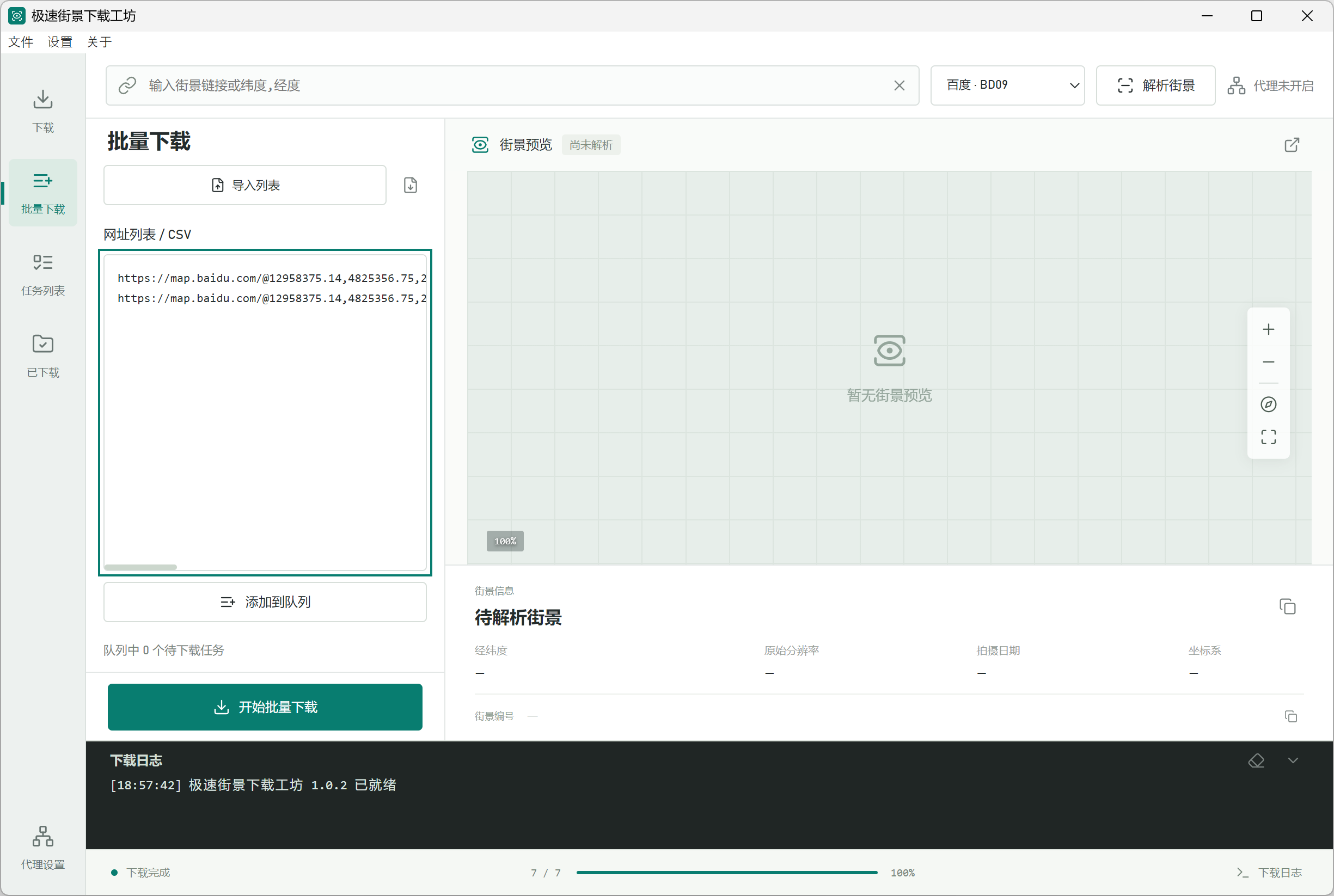The image size is (1334, 896).
Task: Open the 百度 · BD09 coordinate dropdown
Action: pos(1007,85)
